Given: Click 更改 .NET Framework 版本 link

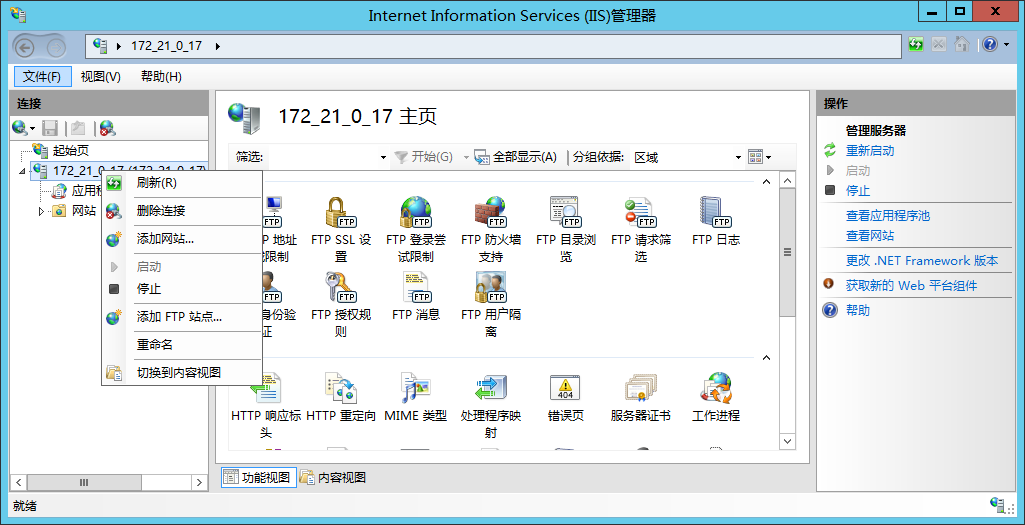Looking at the screenshot, I should coord(922,260).
